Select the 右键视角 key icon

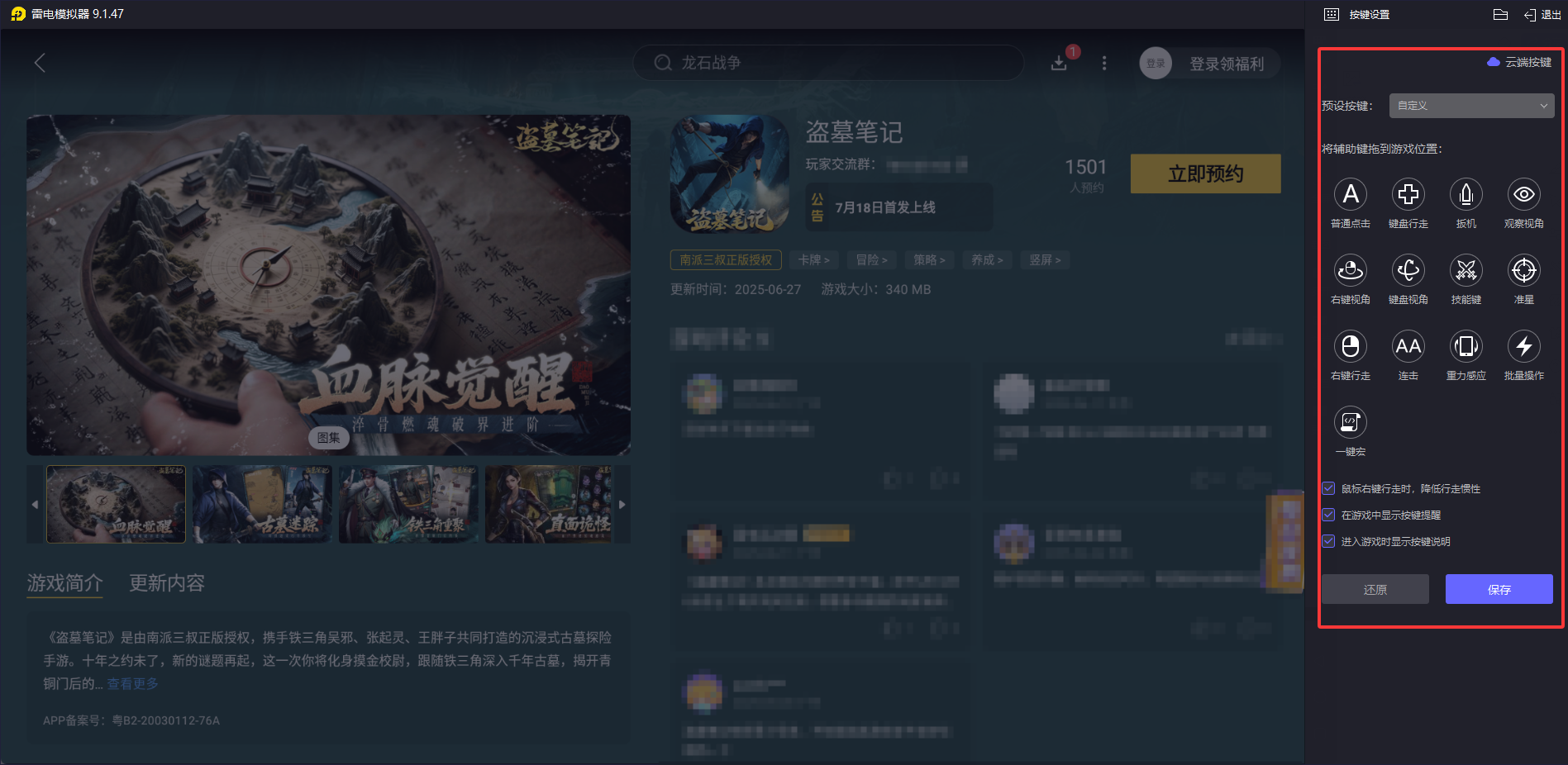pos(1350,270)
